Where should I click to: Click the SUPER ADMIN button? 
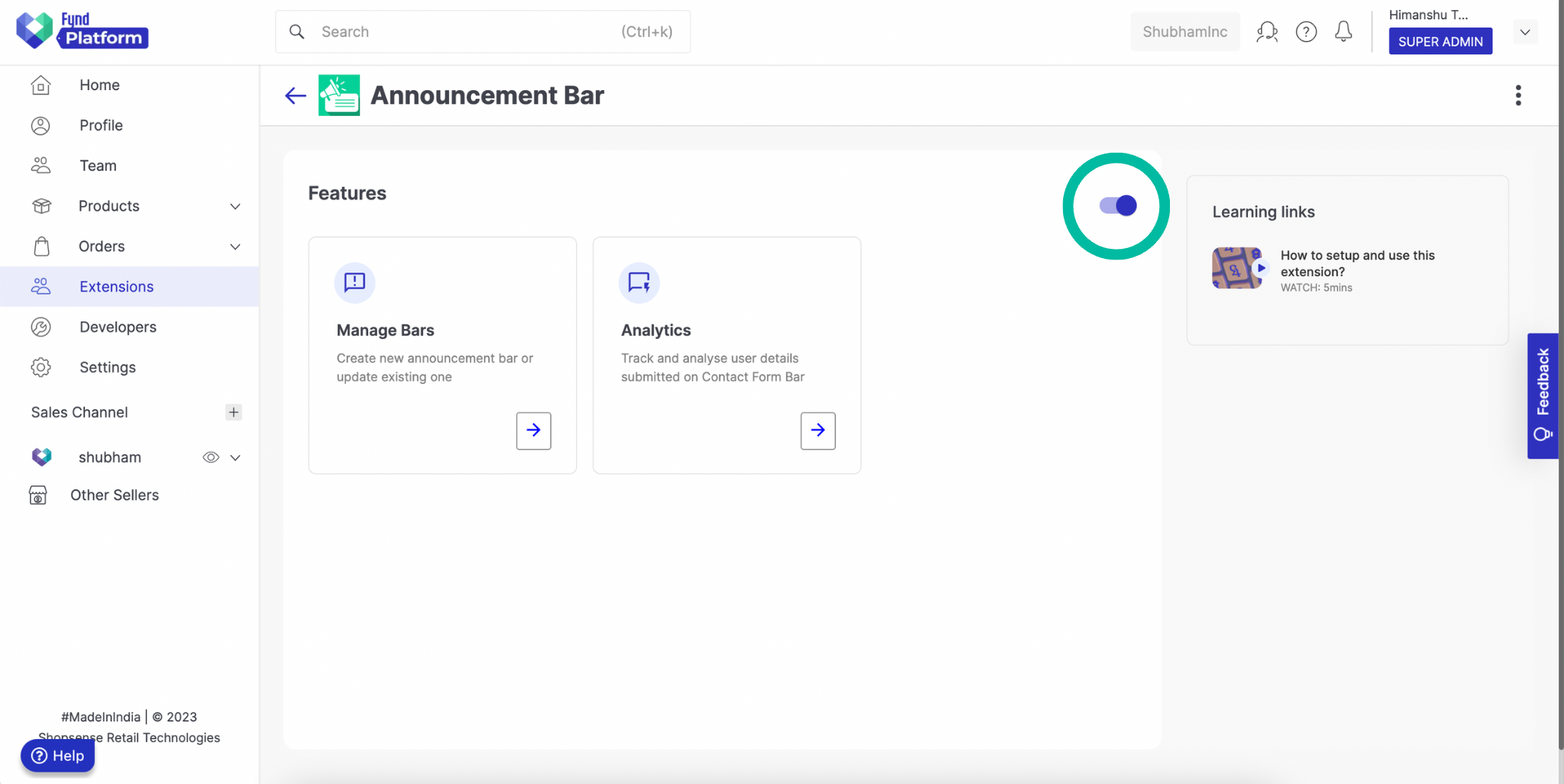point(1440,41)
